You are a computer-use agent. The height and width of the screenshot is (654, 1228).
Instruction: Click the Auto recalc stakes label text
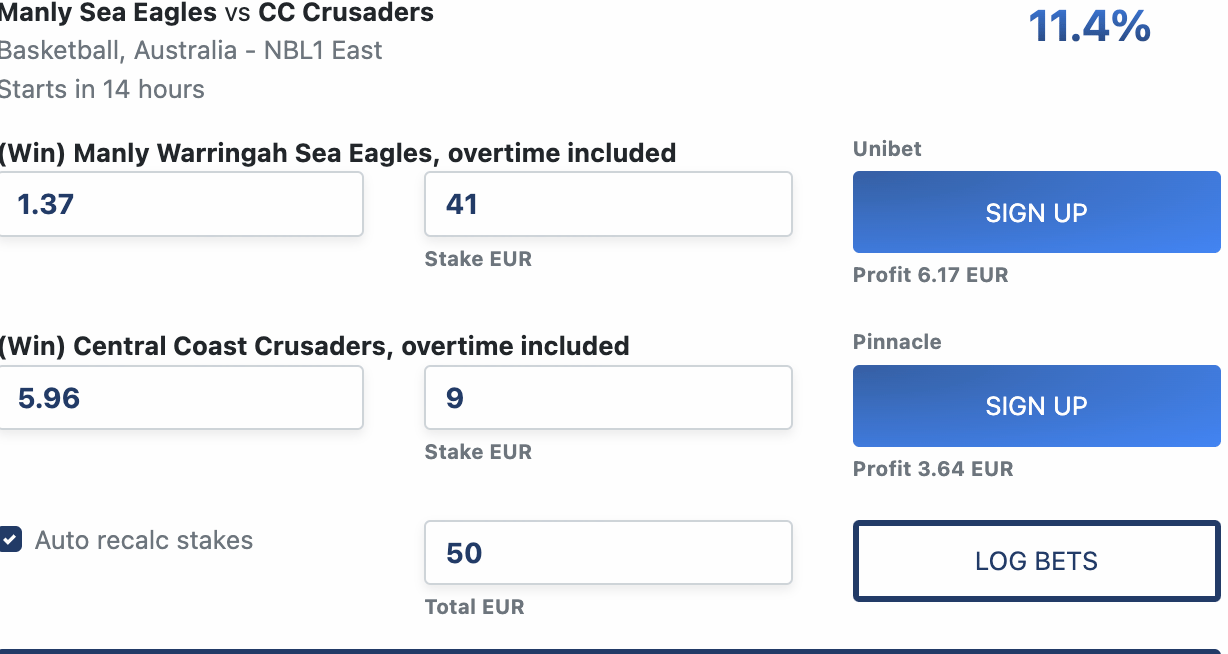coord(144,541)
